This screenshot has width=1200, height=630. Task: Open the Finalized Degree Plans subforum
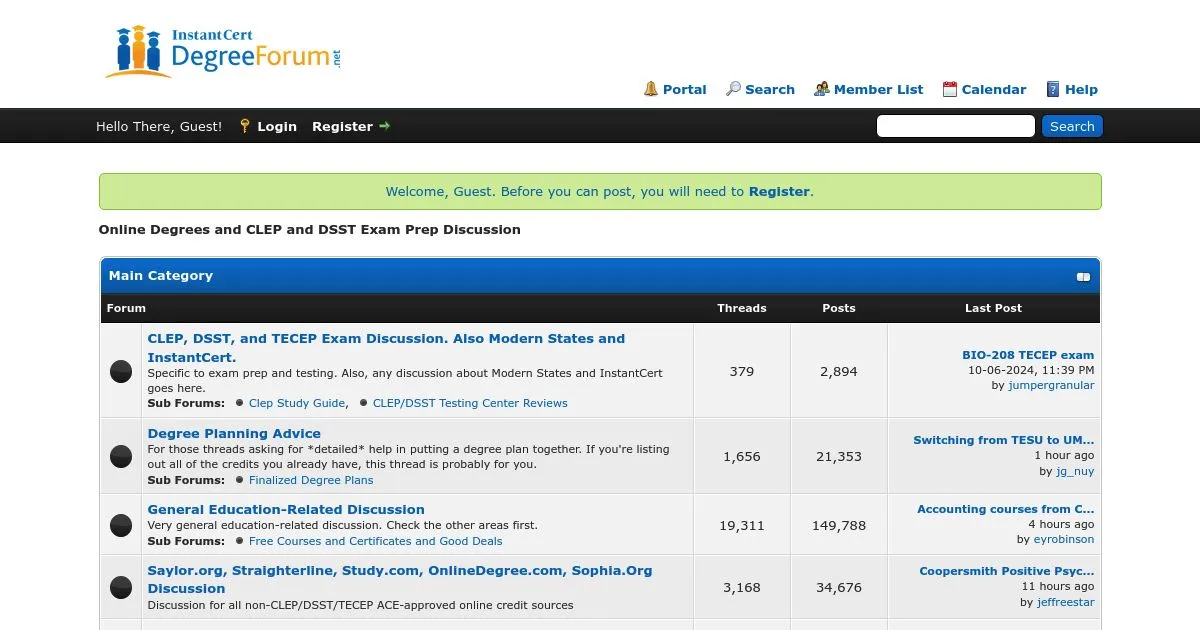tap(311, 480)
